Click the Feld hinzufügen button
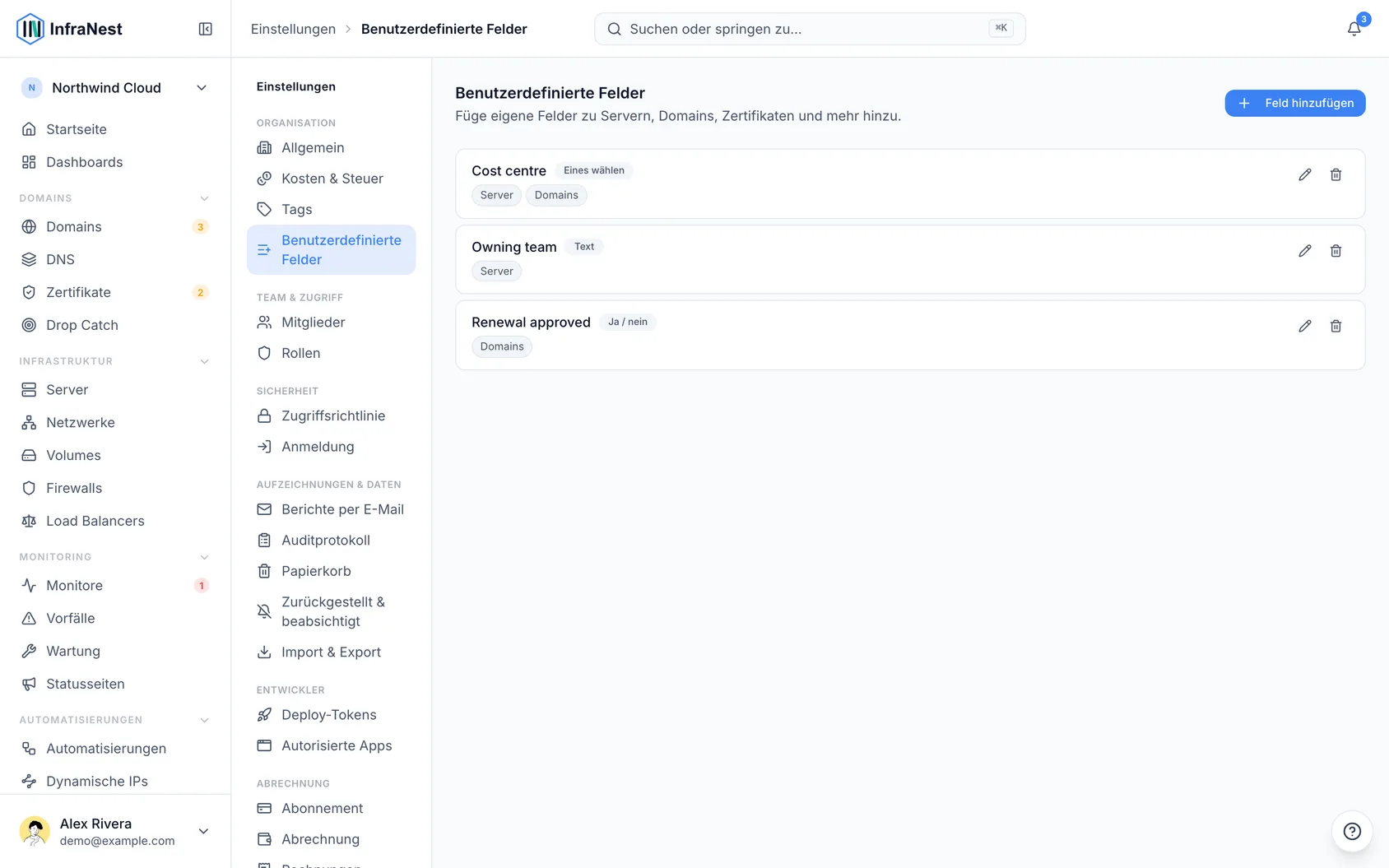 pos(1294,103)
